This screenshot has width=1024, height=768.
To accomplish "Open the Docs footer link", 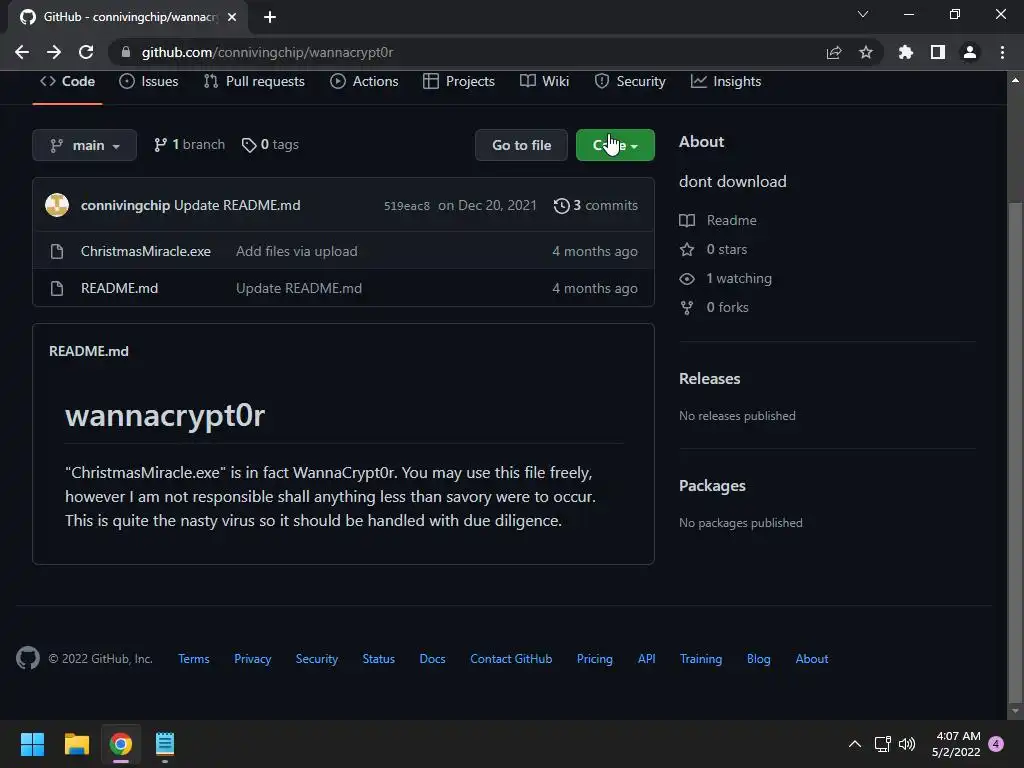I will click(432, 658).
